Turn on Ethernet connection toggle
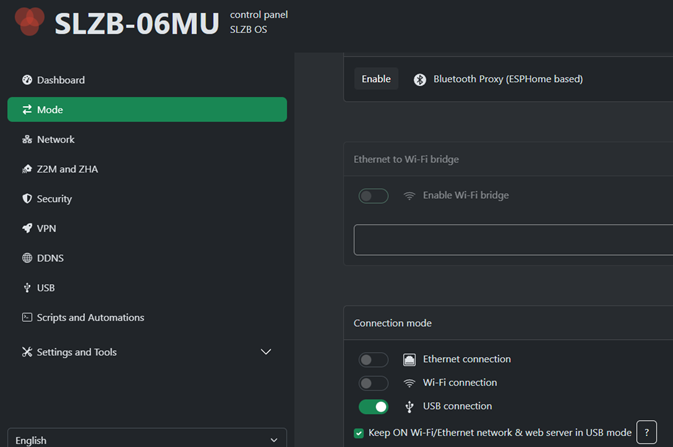The height and width of the screenshot is (447, 673). (373, 360)
